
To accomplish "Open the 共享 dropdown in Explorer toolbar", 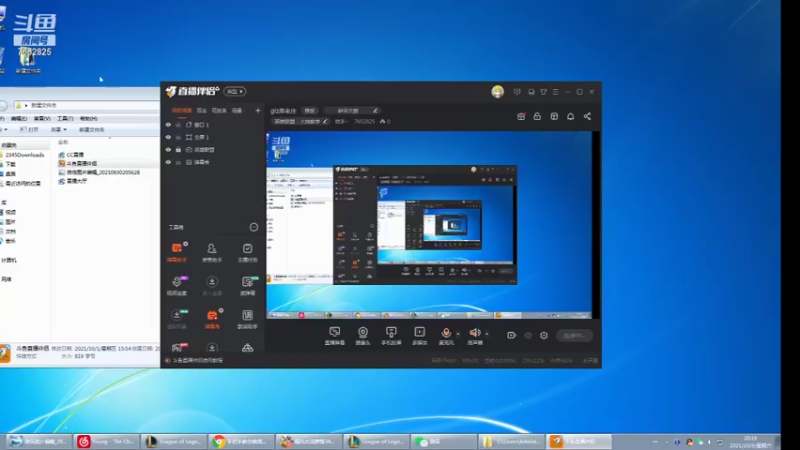I will tap(58, 130).
